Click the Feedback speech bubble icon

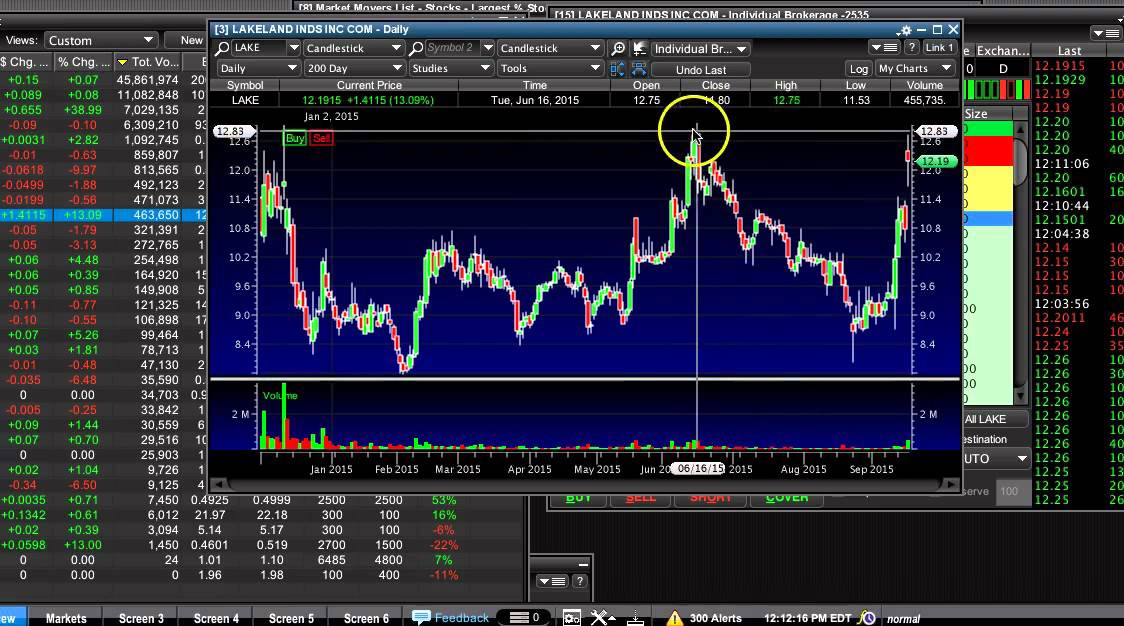tap(422, 617)
